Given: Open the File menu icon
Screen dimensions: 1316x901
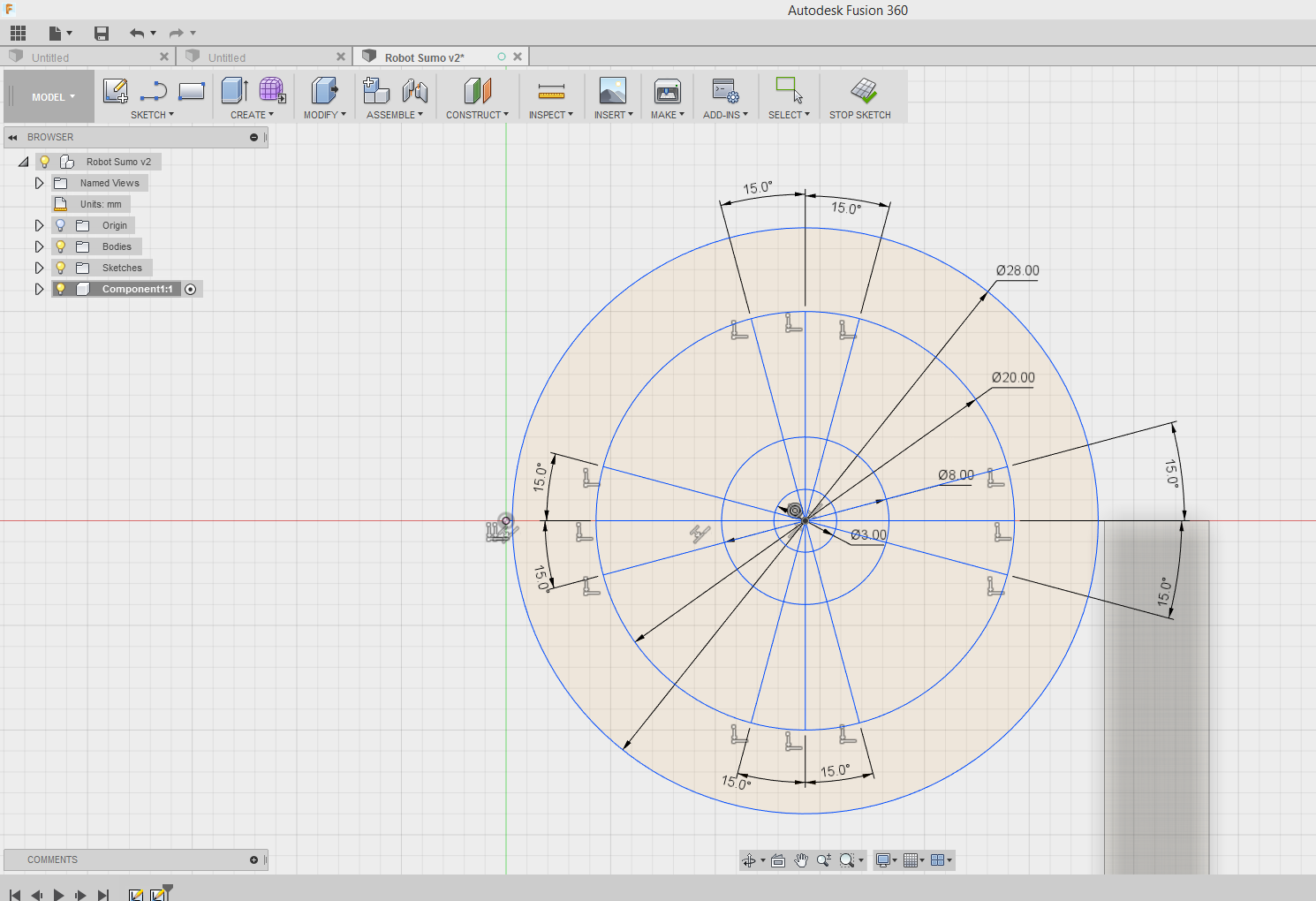Looking at the screenshot, I should (x=55, y=34).
